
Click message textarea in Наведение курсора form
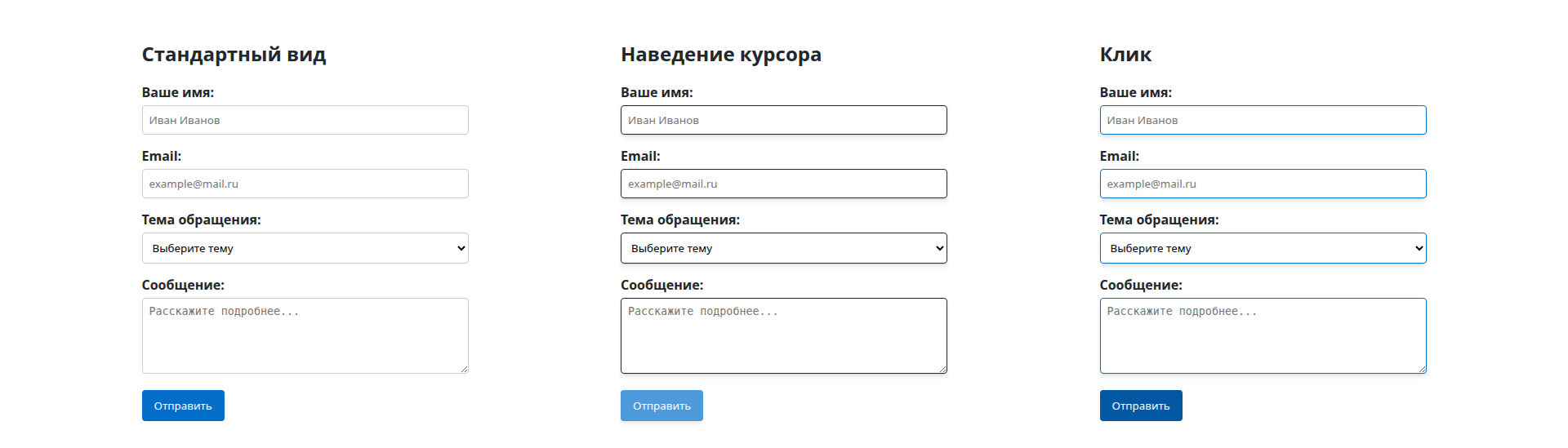point(783,335)
